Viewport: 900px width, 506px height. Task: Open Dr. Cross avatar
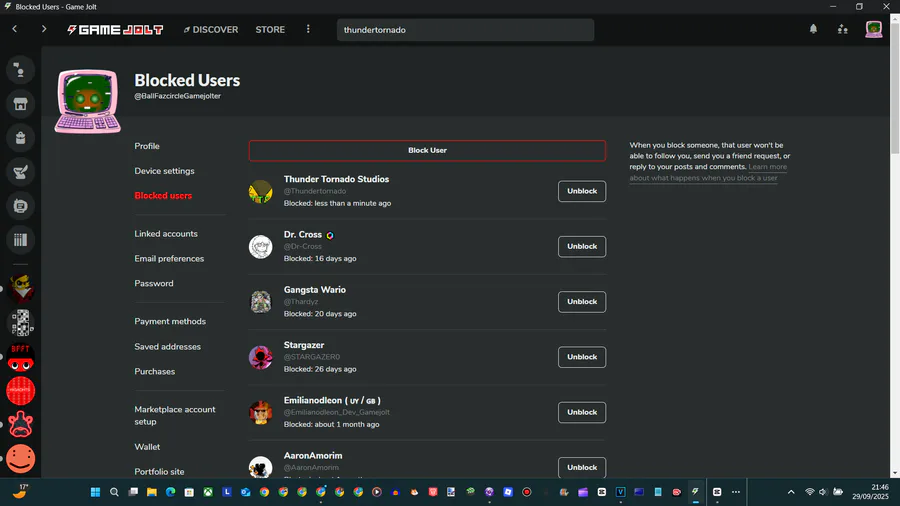tap(261, 247)
